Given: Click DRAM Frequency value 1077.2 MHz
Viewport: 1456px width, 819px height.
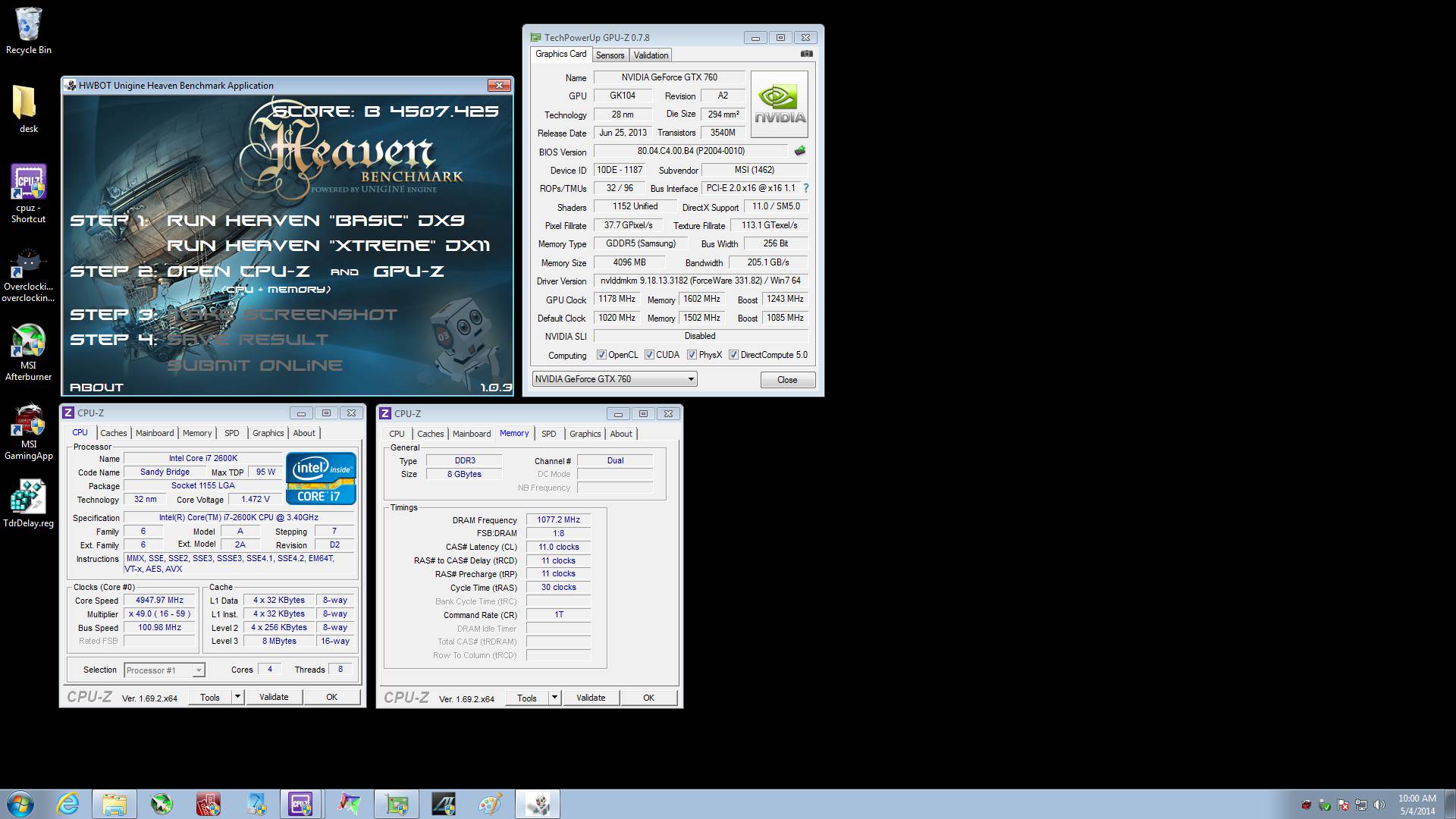Looking at the screenshot, I should (558, 520).
